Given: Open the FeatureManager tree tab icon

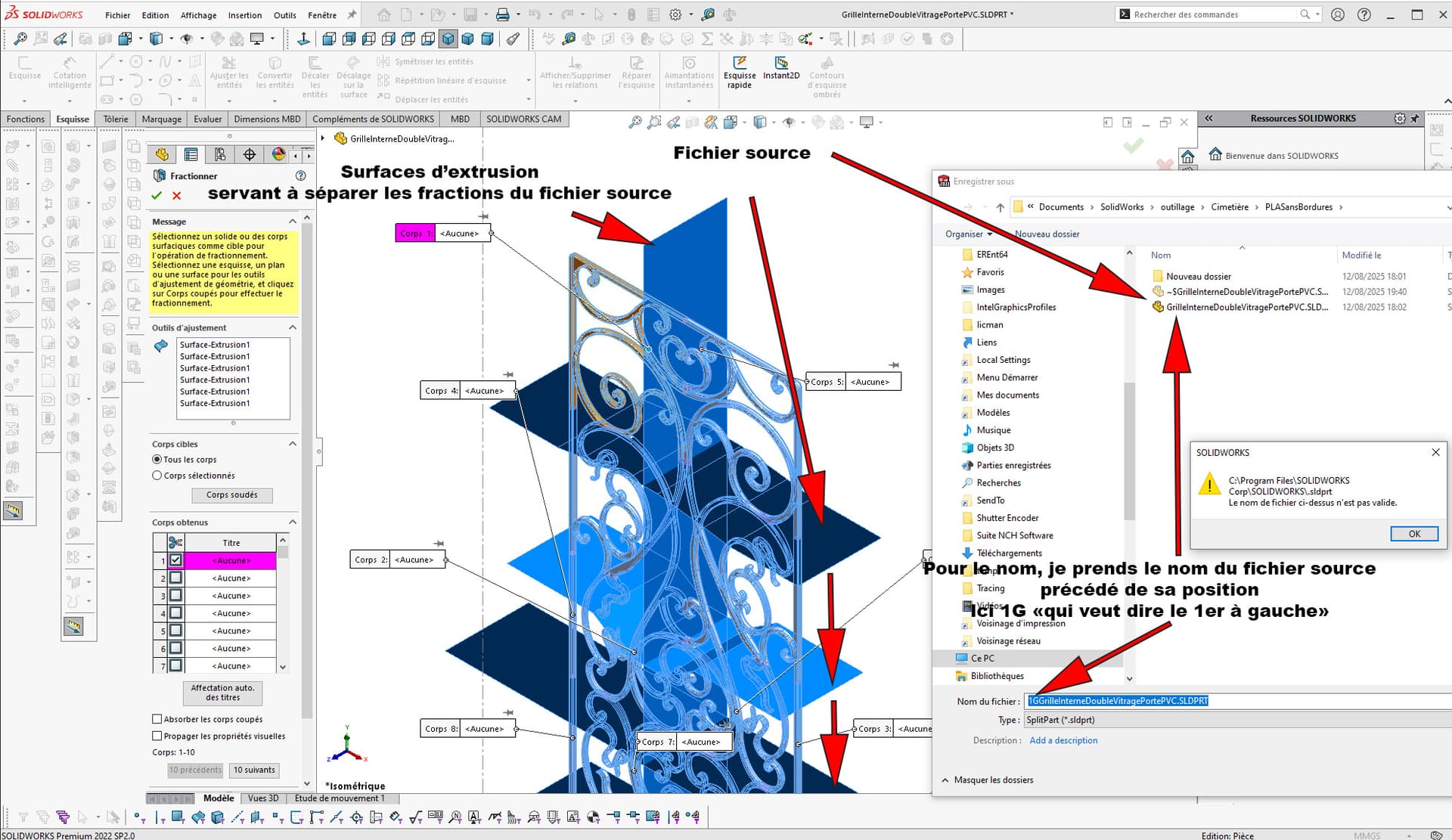Looking at the screenshot, I should (x=162, y=154).
